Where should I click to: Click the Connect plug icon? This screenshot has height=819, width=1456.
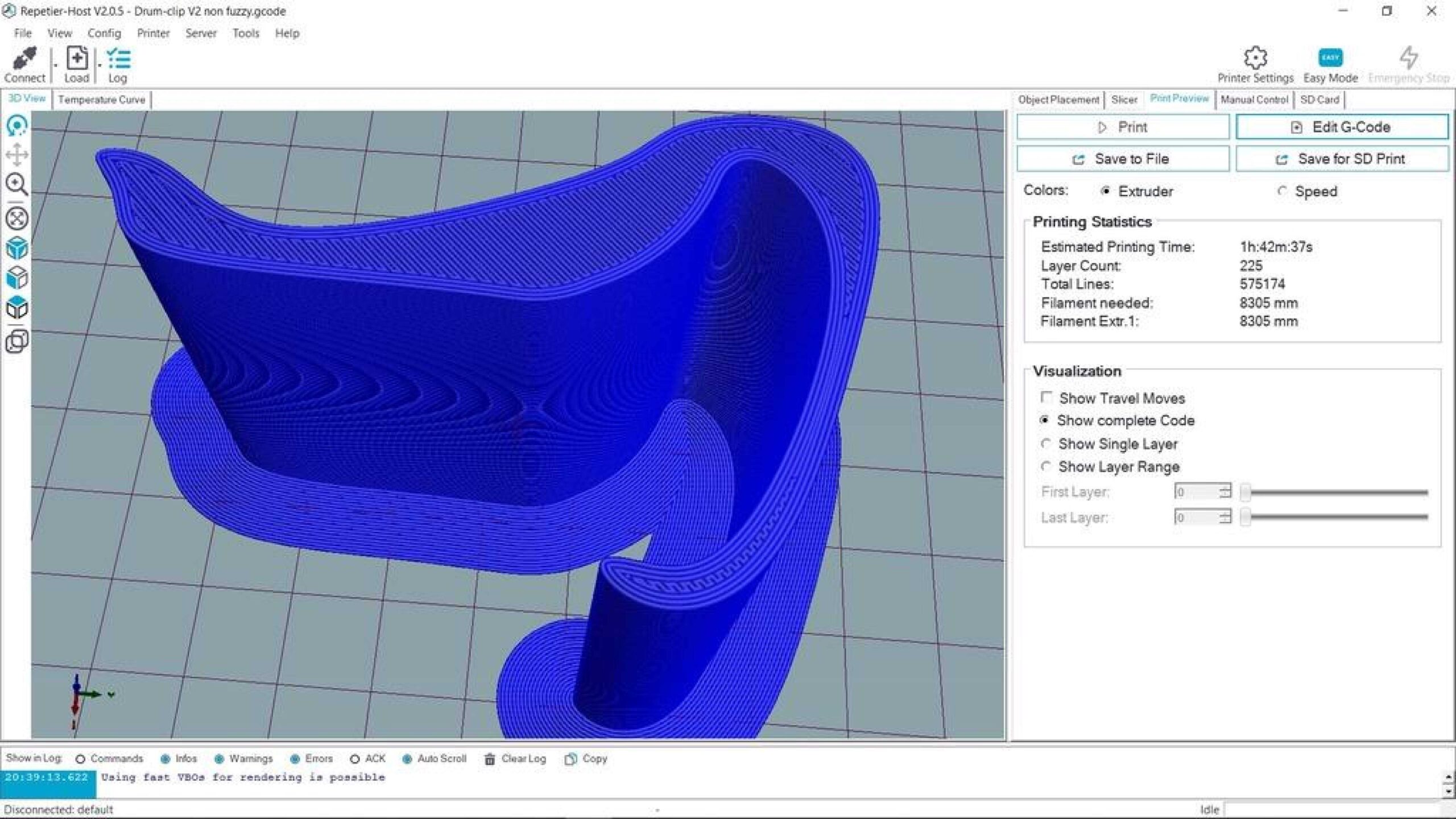tap(24, 57)
